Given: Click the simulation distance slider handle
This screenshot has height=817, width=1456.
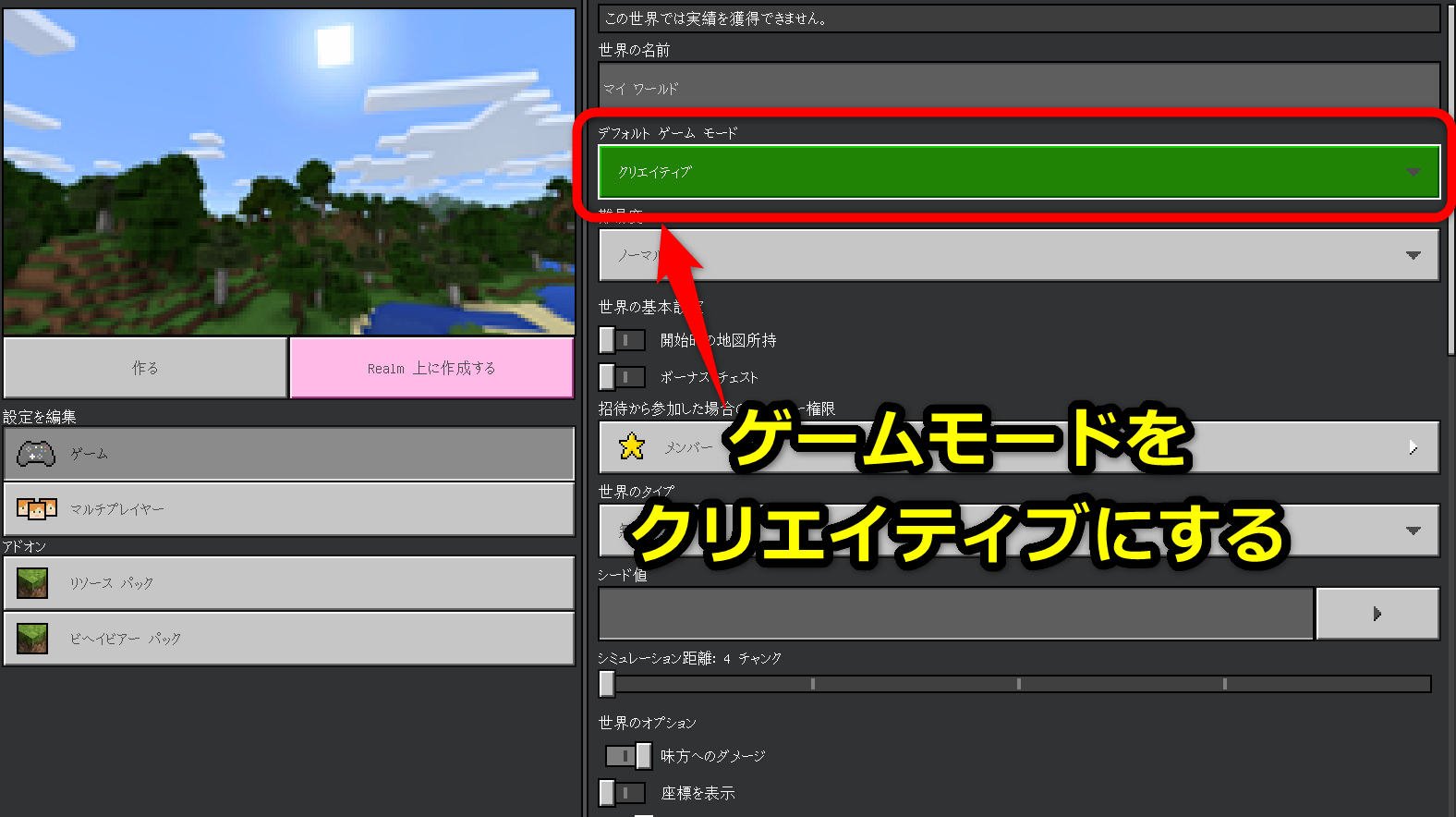Looking at the screenshot, I should 607,684.
